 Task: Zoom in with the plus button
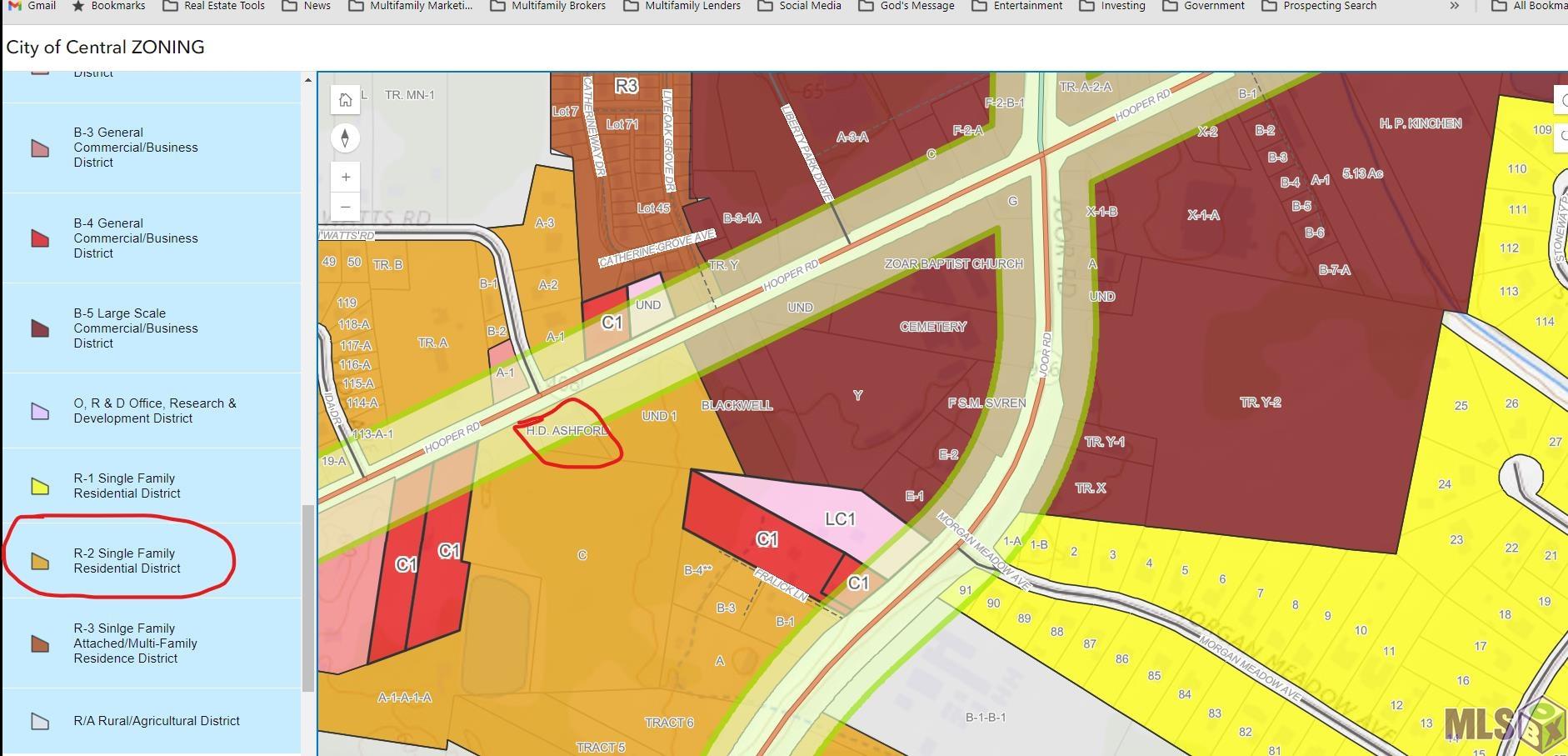click(x=345, y=177)
